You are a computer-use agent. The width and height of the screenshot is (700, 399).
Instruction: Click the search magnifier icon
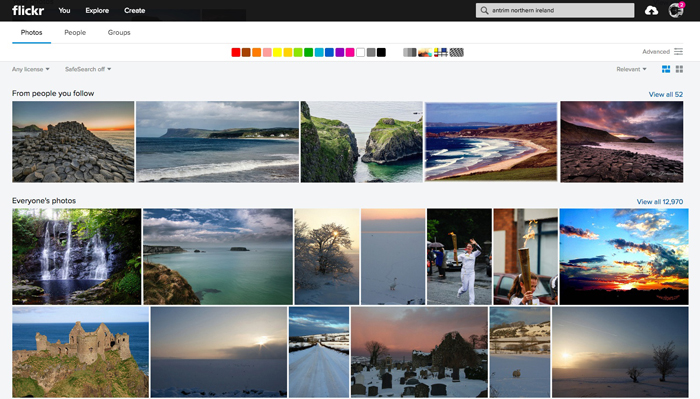coord(484,10)
